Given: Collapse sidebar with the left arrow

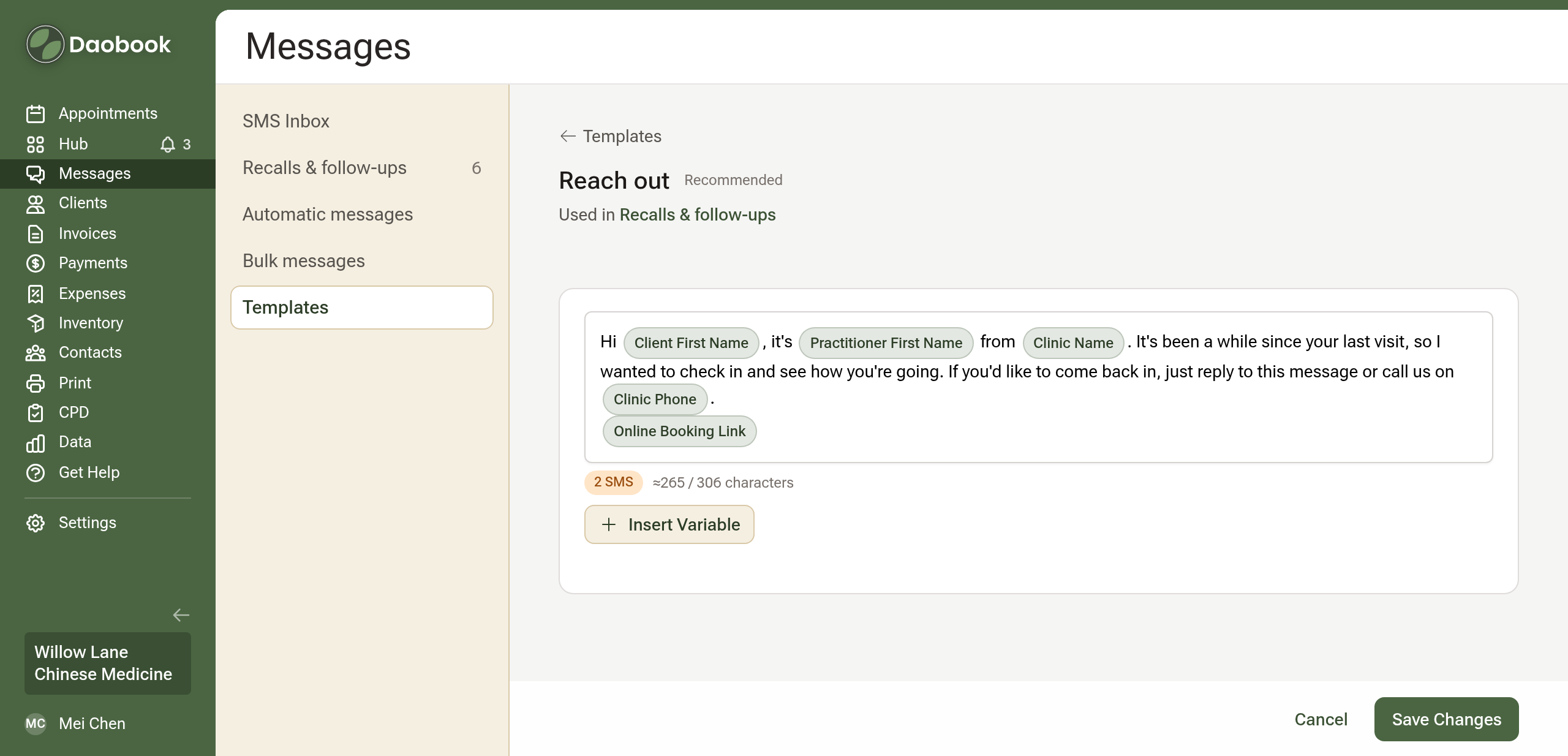Looking at the screenshot, I should coord(181,615).
